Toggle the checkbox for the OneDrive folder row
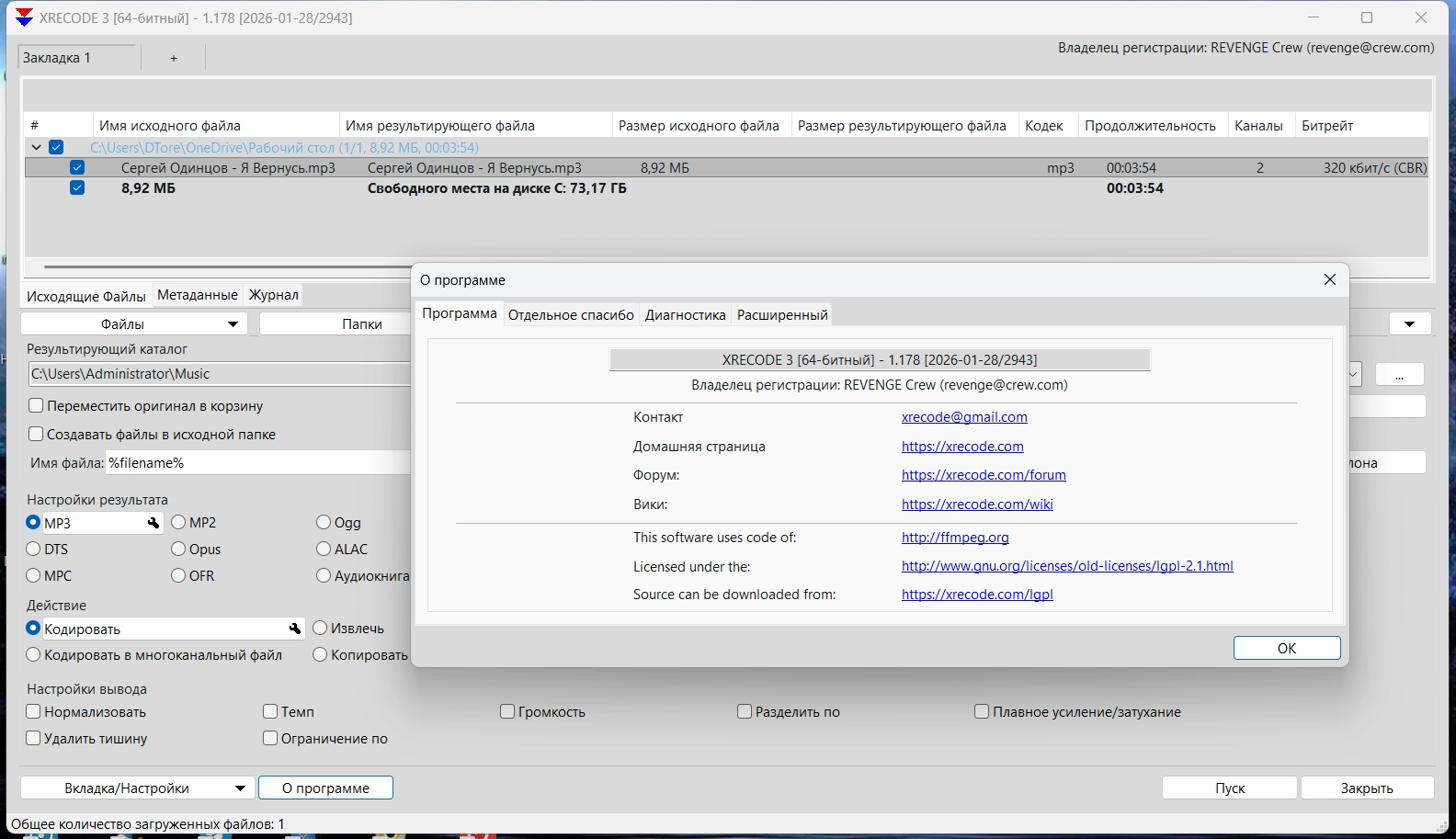Viewport: 1456px width, 839px height. tap(57, 147)
